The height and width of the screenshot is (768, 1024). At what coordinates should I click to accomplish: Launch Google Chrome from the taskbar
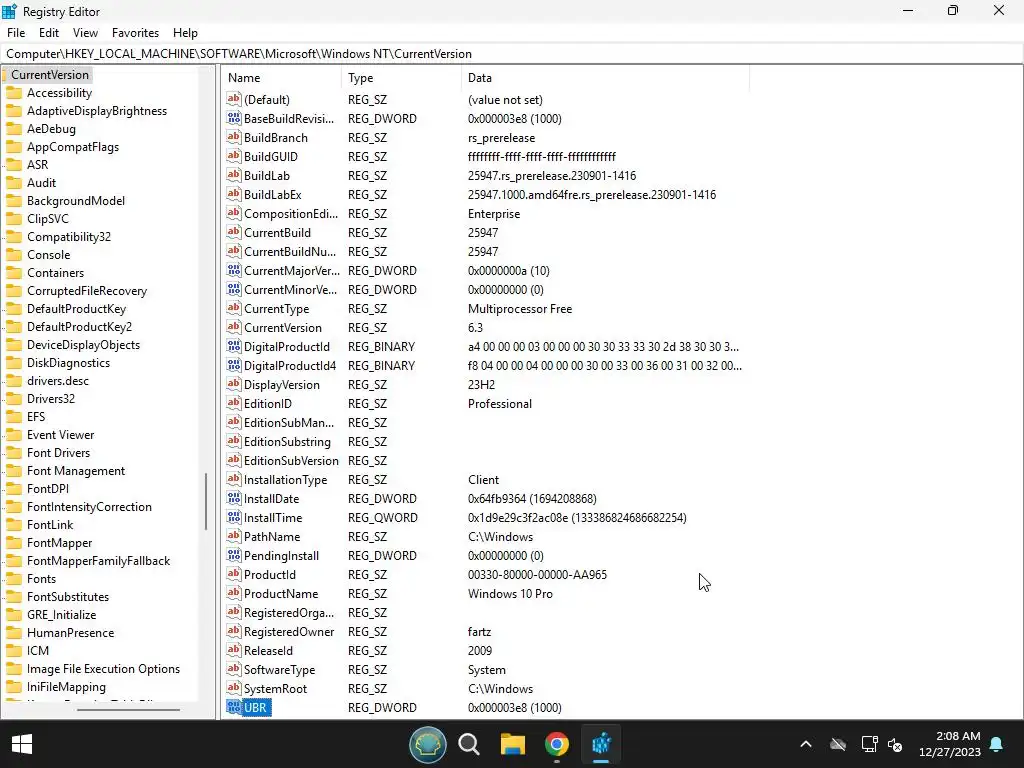pos(556,744)
